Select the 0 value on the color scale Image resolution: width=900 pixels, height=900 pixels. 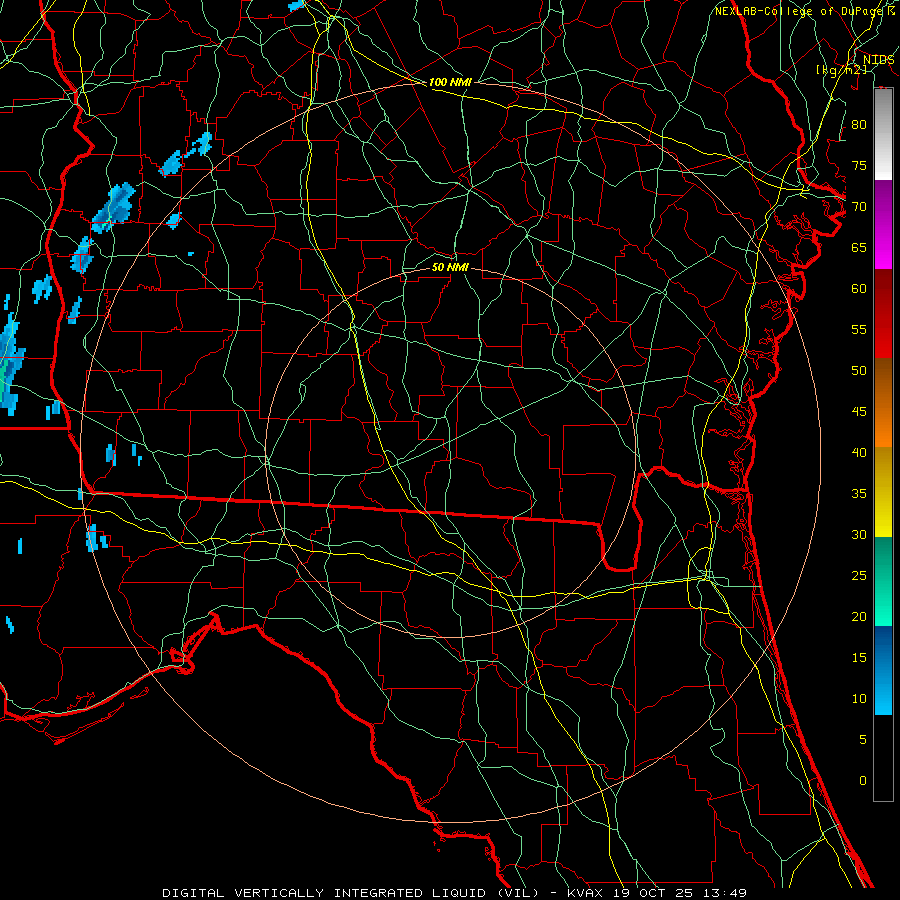tap(863, 781)
